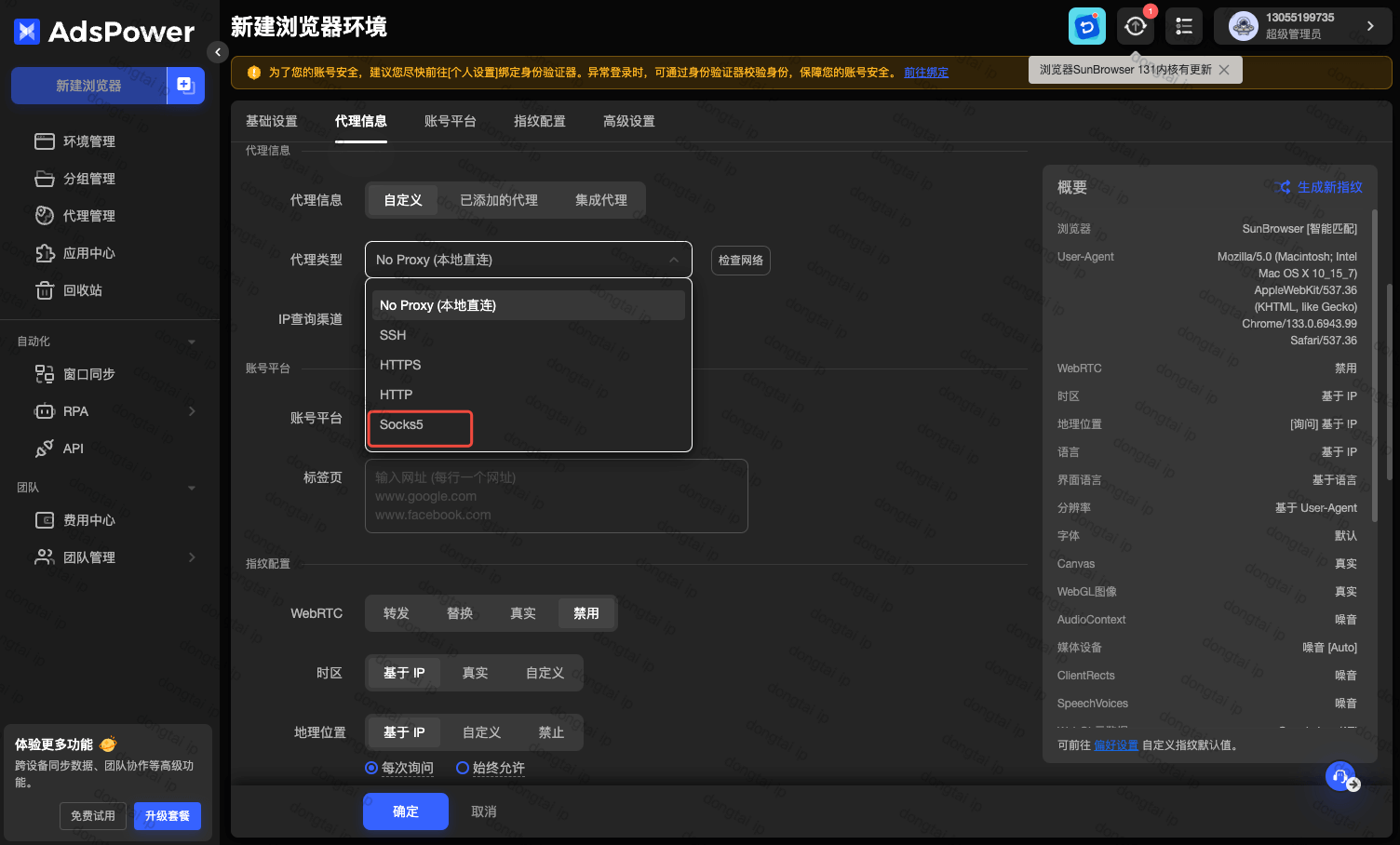Collapse the sidebar with the arrow icon

(217, 52)
